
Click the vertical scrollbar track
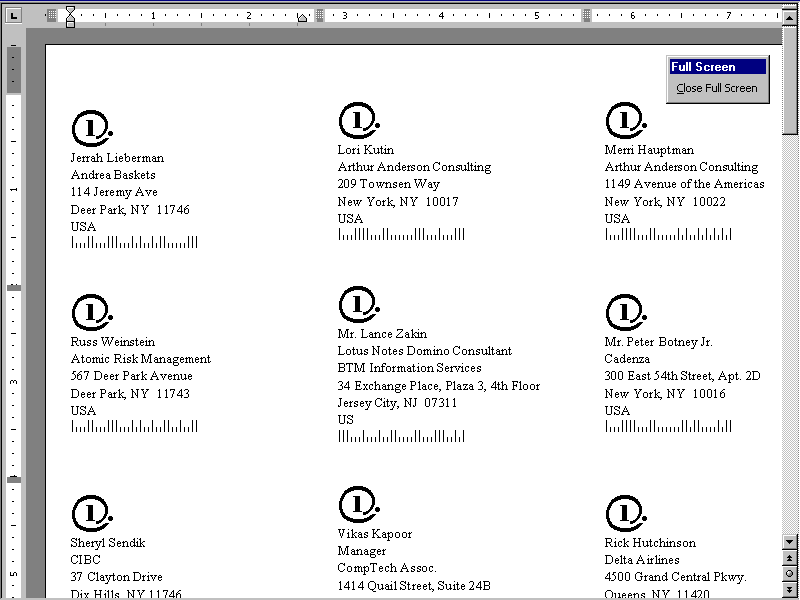[790, 330]
